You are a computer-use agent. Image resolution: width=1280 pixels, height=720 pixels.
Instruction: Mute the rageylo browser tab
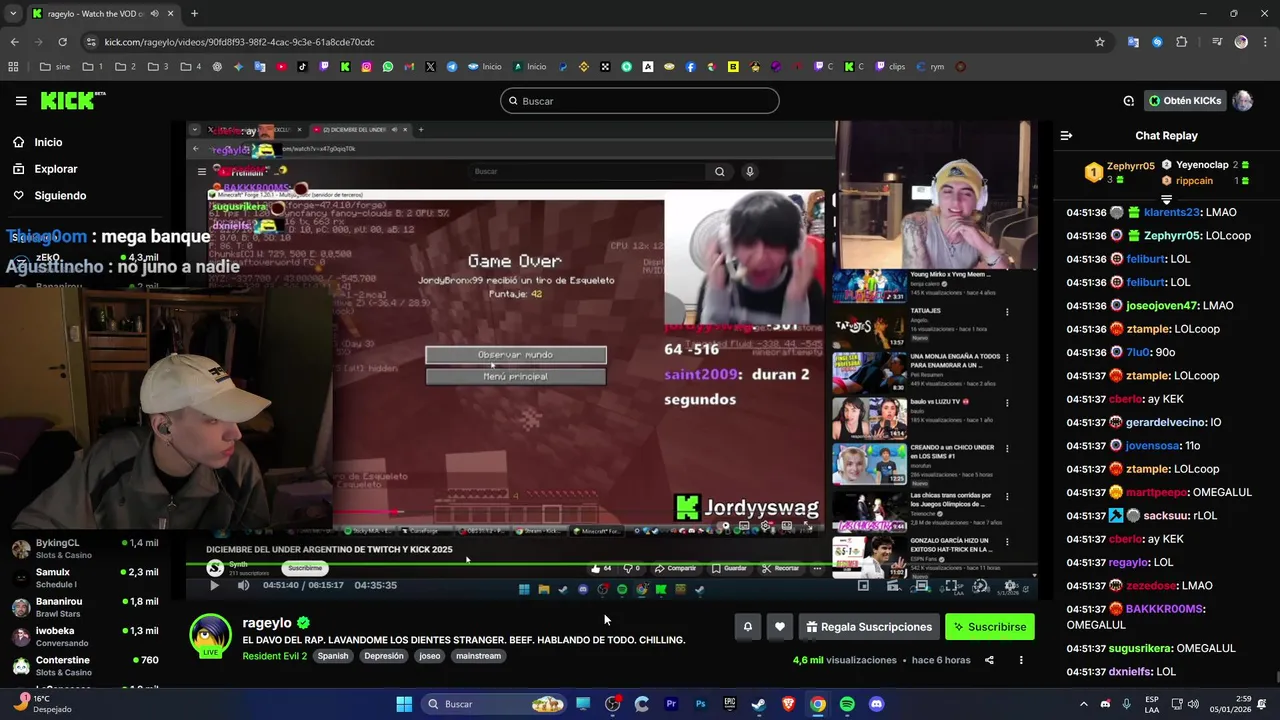pos(154,14)
